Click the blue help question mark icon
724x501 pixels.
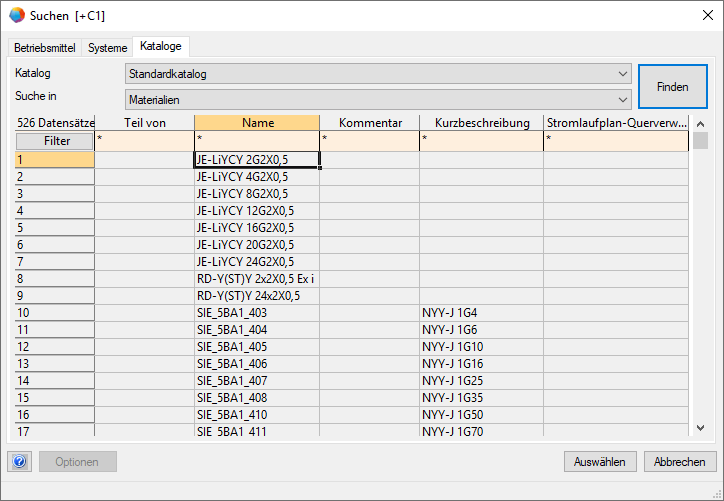click(20, 462)
